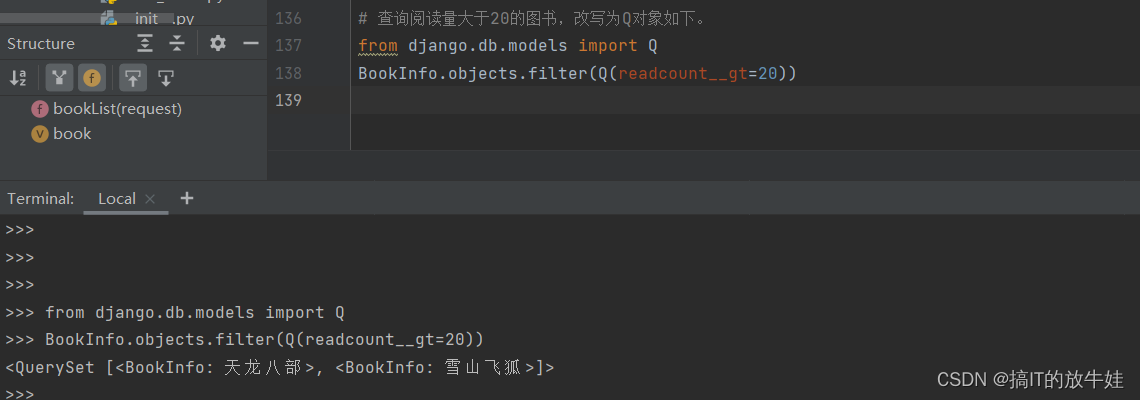Hide the Structure panel with the minus icon

click(x=251, y=44)
